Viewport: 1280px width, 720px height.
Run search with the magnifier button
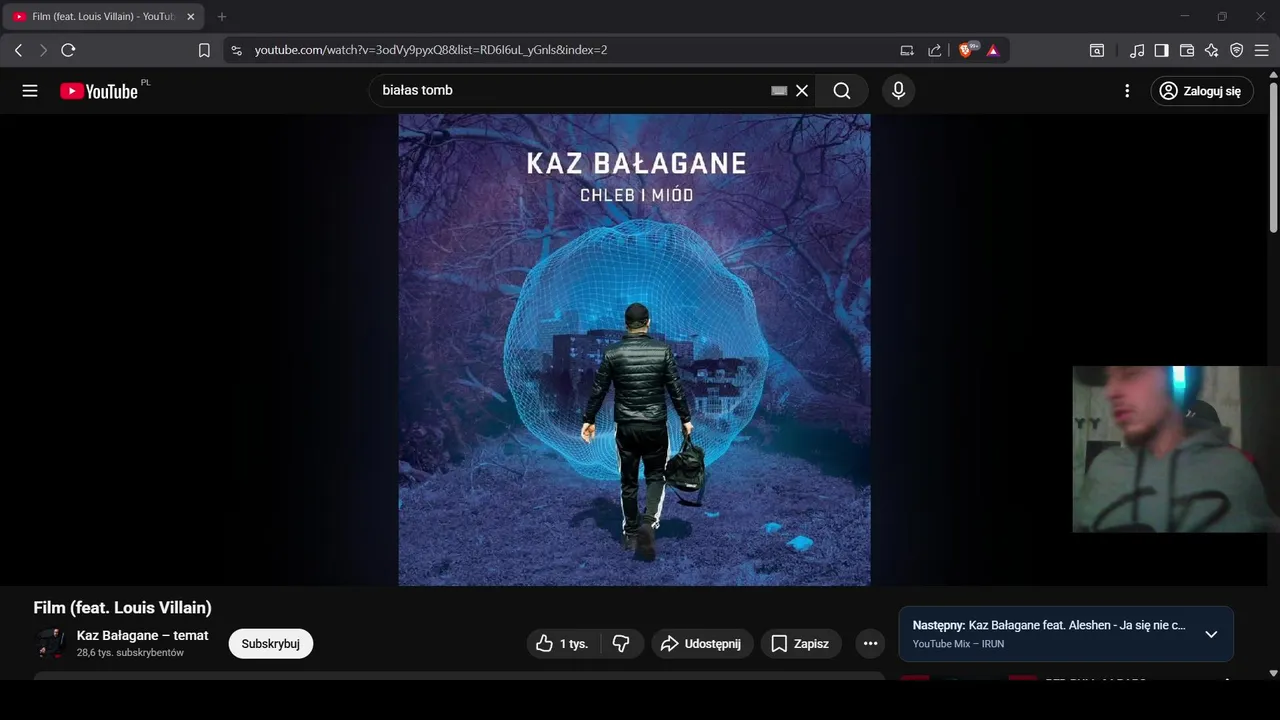(842, 91)
